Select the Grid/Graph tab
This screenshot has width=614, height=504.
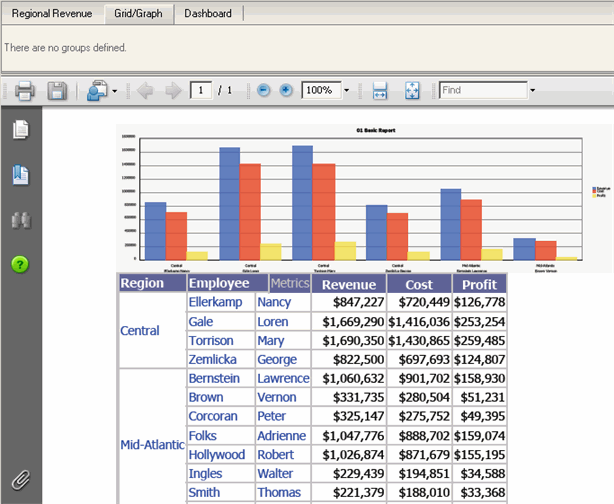click(138, 14)
